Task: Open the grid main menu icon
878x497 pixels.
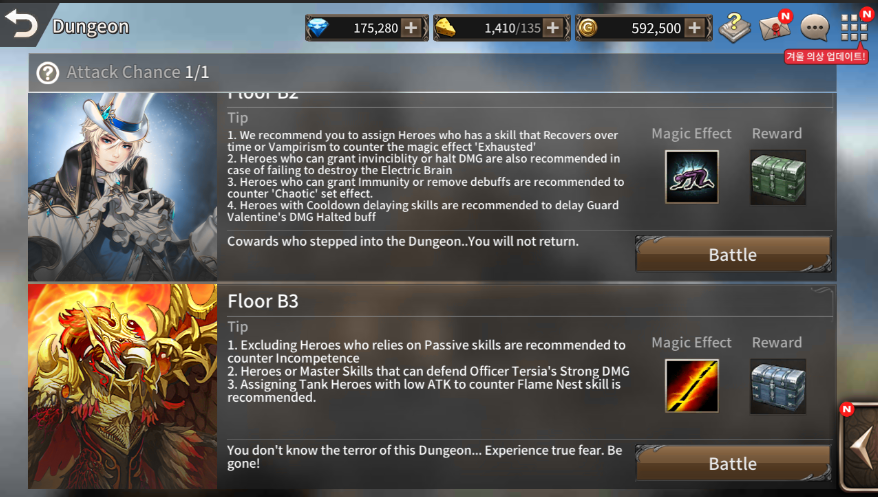Action: tap(854, 27)
